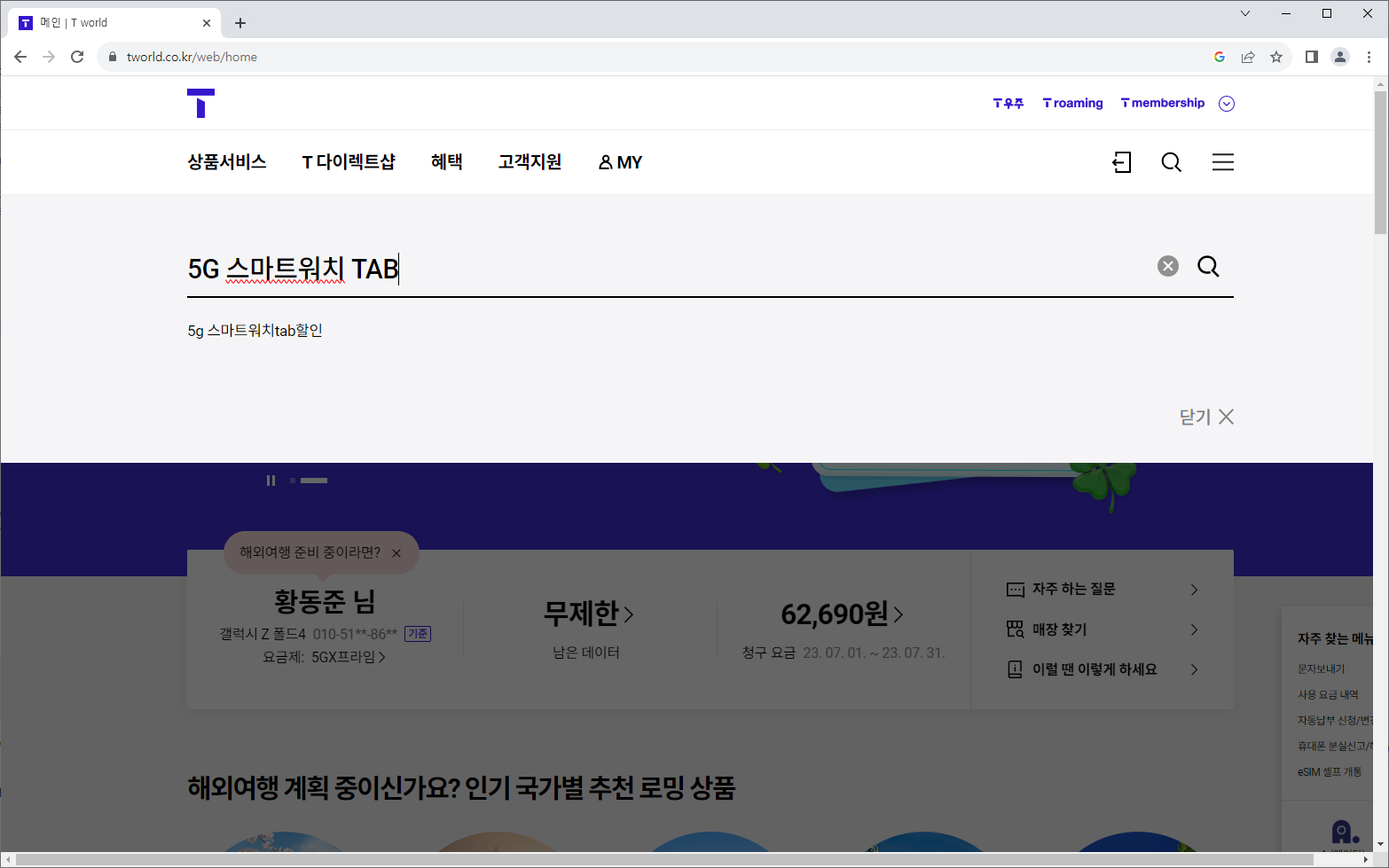Click the 자주 하는 질문 chat icon
The height and width of the screenshot is (868, 1389).
1016,590
